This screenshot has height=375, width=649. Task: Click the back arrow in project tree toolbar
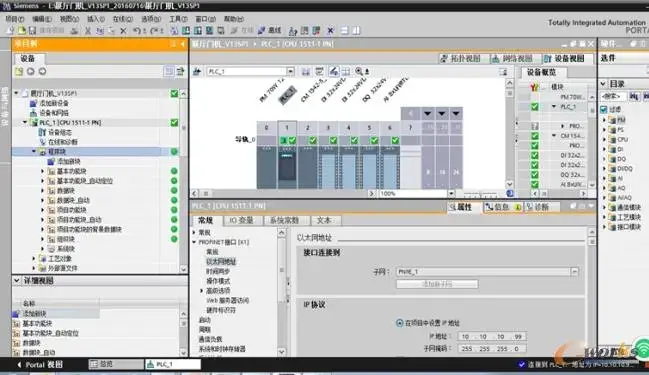(x=31, y=71)
